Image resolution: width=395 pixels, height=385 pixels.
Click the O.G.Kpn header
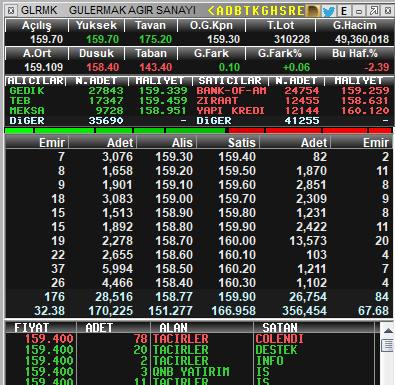[x=211, y=25]
